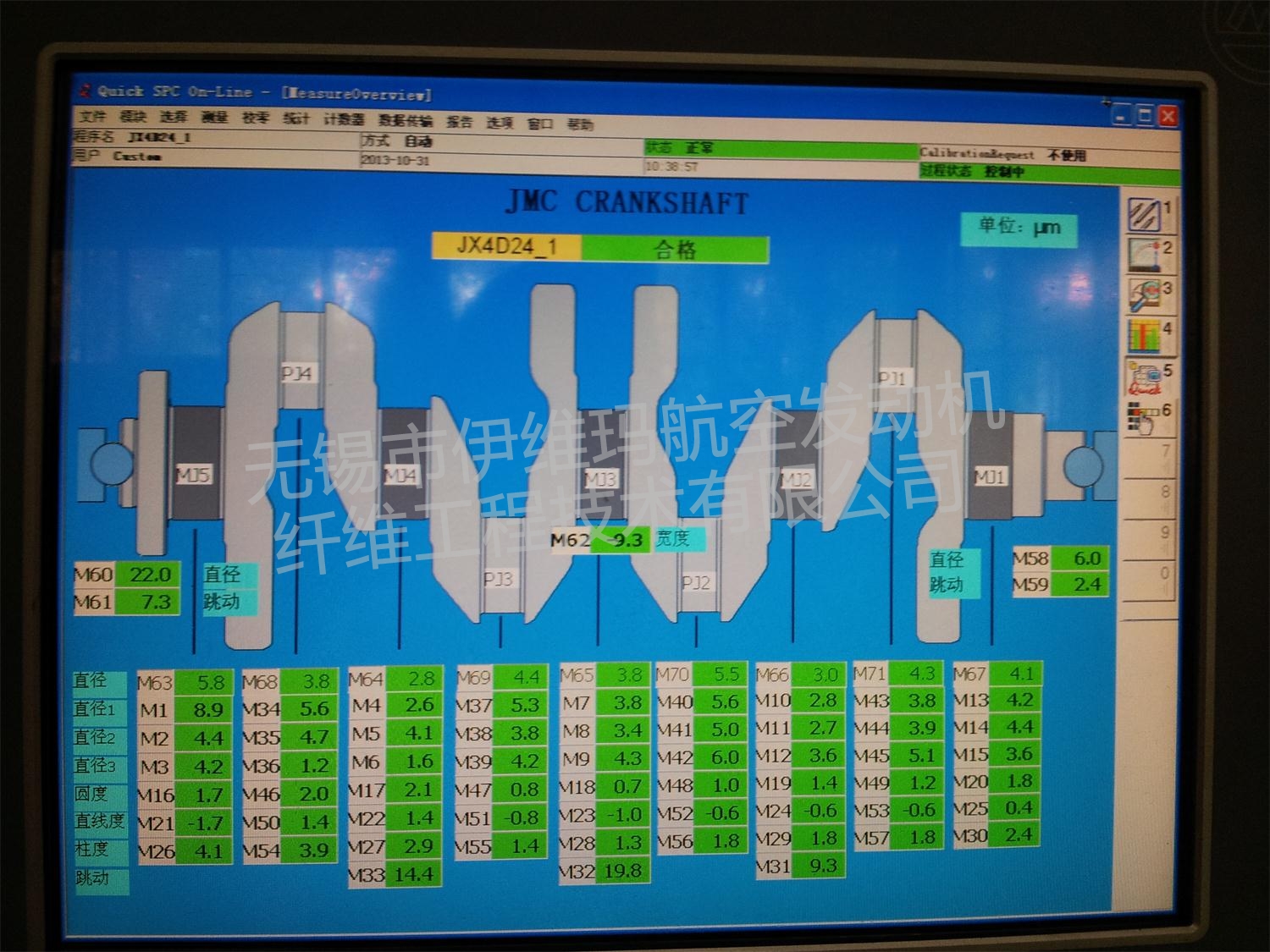This screenshot has height=952, width=1270.
Task: Click the M69 value 4.4
Action: [518, 677]
